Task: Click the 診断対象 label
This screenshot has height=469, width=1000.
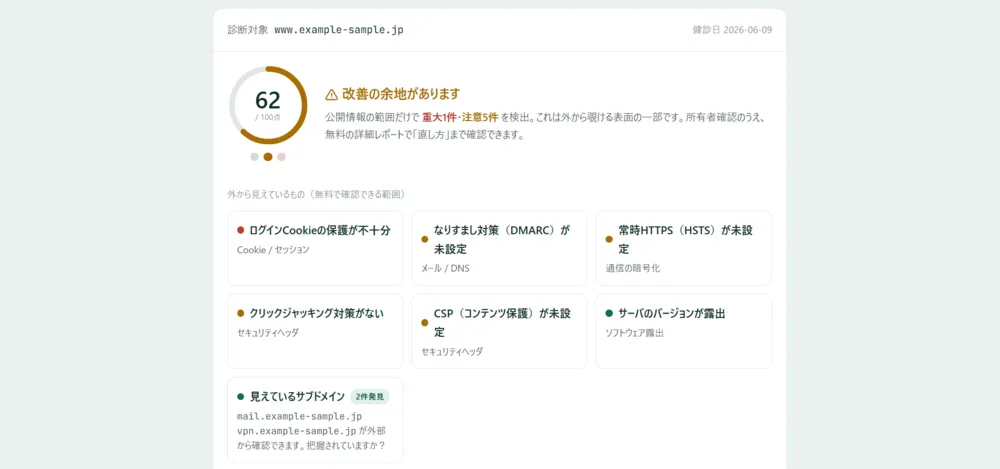Action: [x=247, y=30]
